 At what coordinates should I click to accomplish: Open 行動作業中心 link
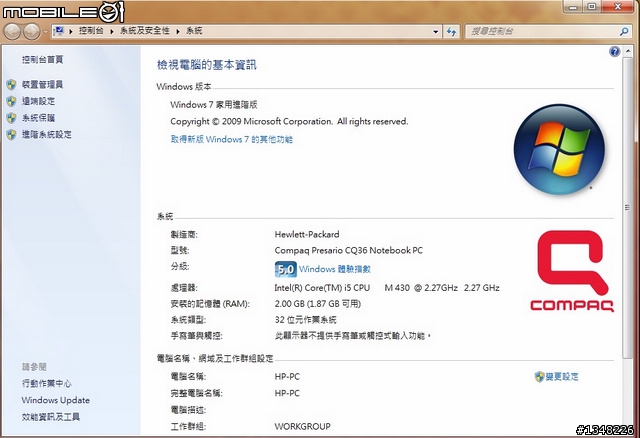click(47, 383)
